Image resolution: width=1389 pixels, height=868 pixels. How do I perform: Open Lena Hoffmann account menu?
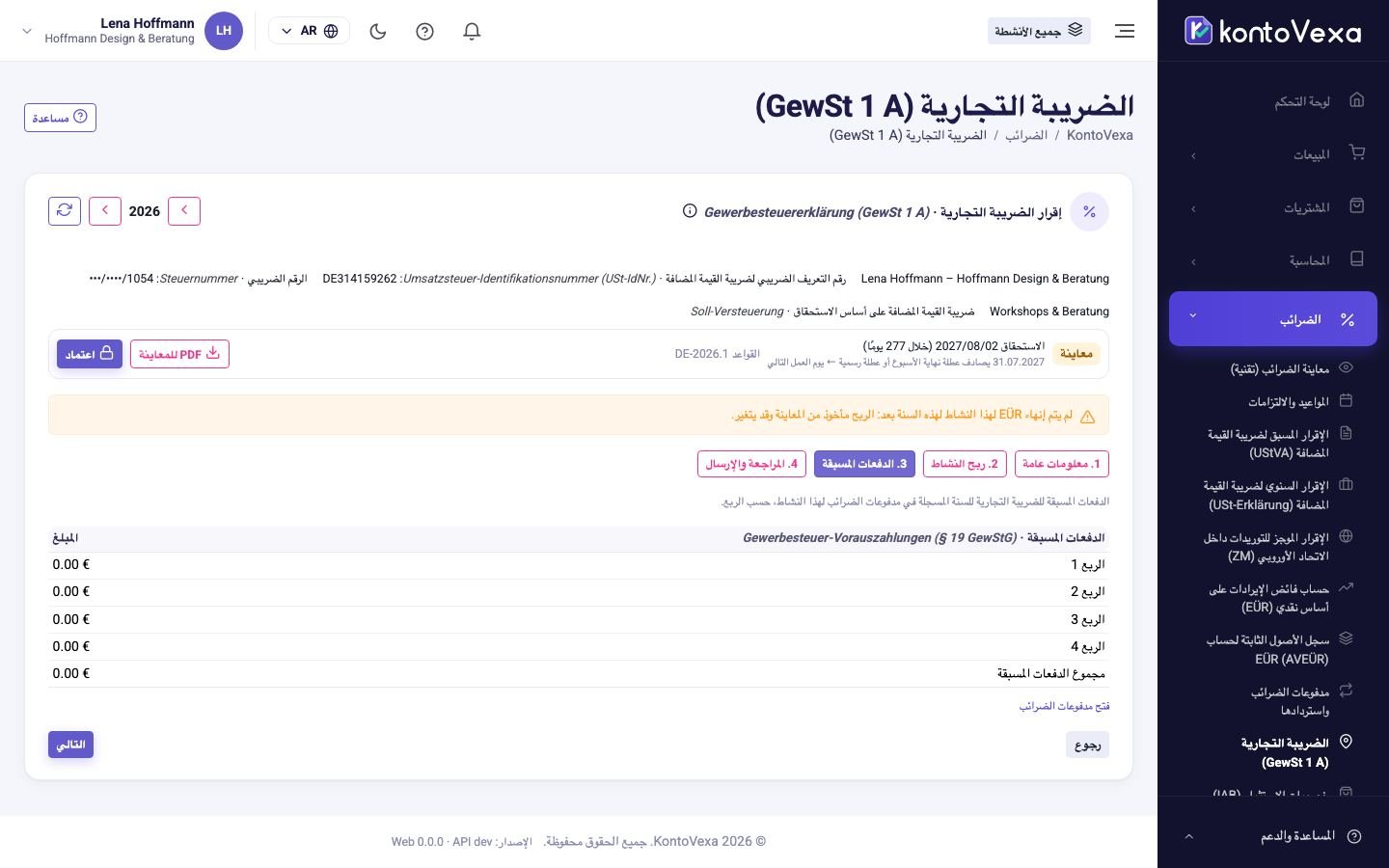pyautogui.click(x=131, y=31)
